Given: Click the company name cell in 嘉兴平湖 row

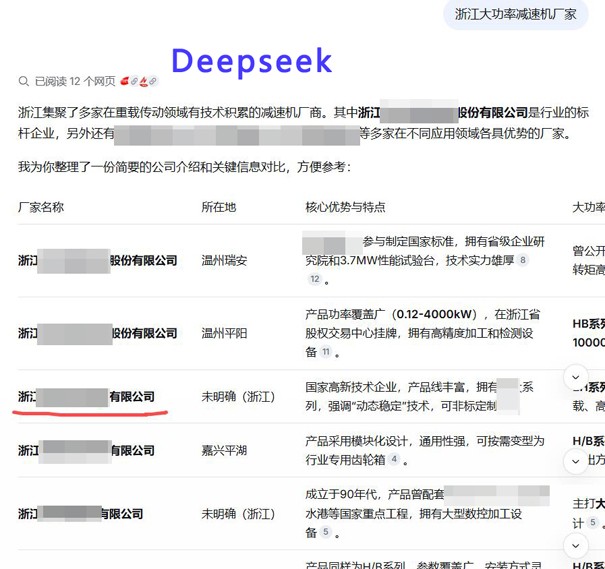Looking at the screenshot, I should [x=86, y=450].
